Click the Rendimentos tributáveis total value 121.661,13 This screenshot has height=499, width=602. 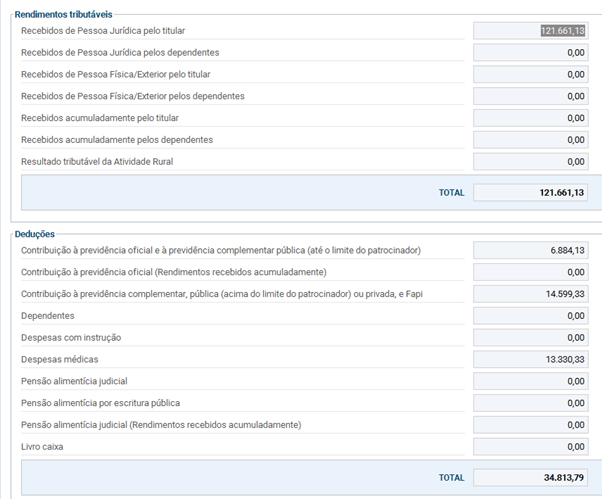coord(530,192)
